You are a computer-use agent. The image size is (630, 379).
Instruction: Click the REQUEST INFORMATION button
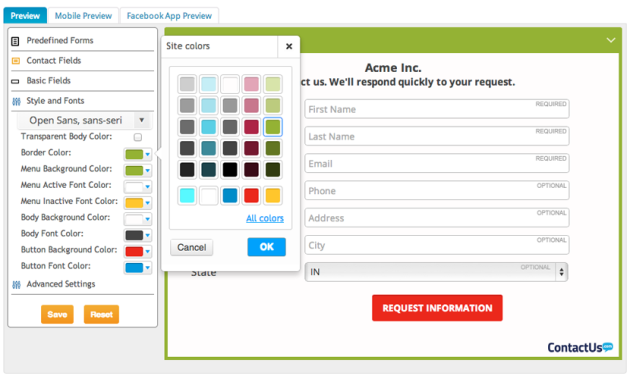coord(437,308)
